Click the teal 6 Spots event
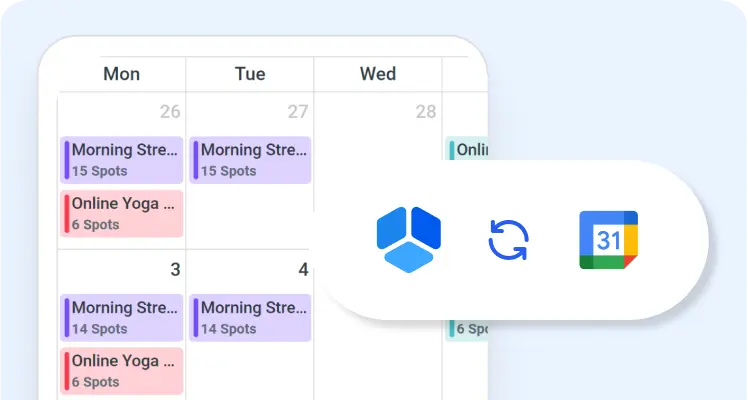748x400 pixels. [467, 329]
